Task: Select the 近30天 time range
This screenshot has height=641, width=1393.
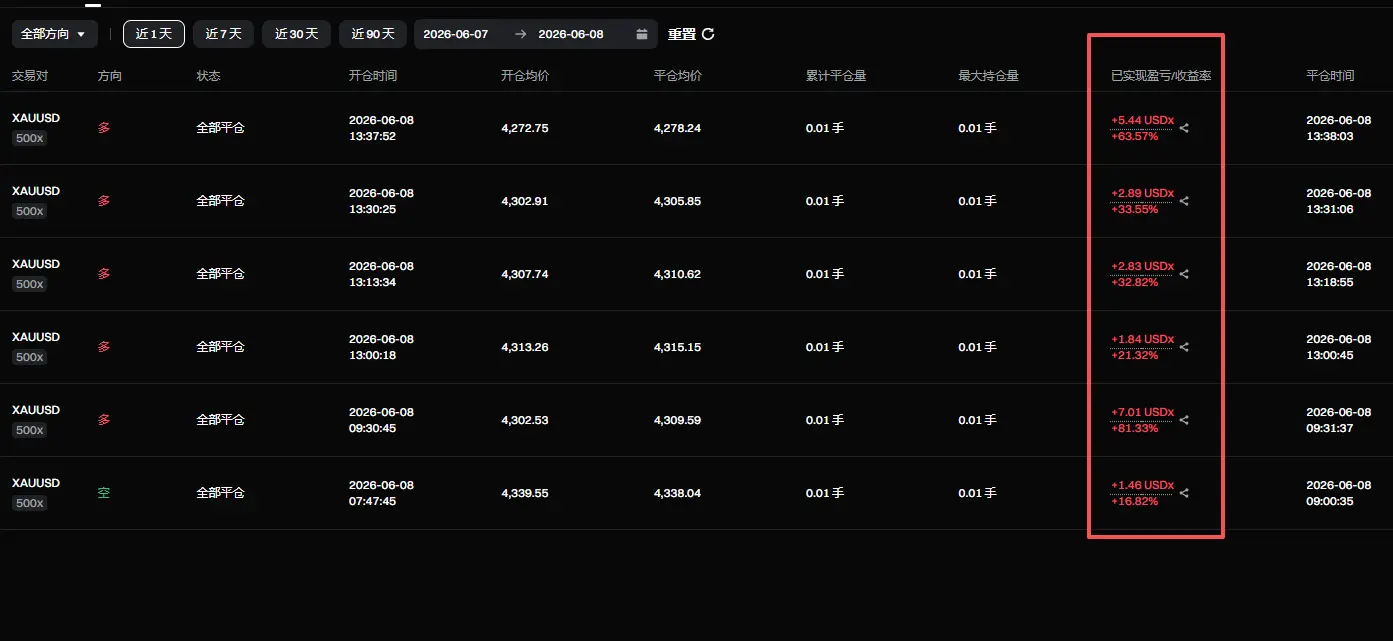Action: point(296,34)
